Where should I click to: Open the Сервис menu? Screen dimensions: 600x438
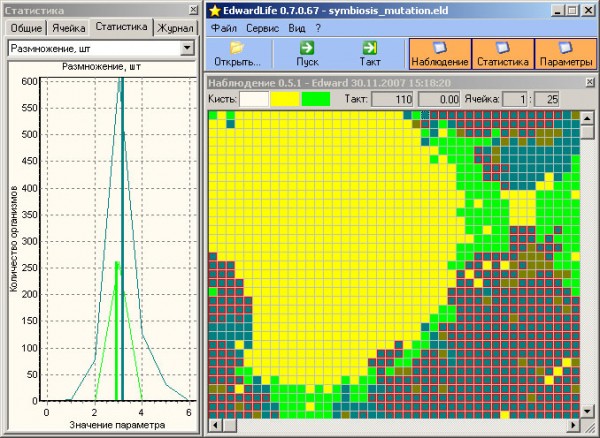coord(261,29)
